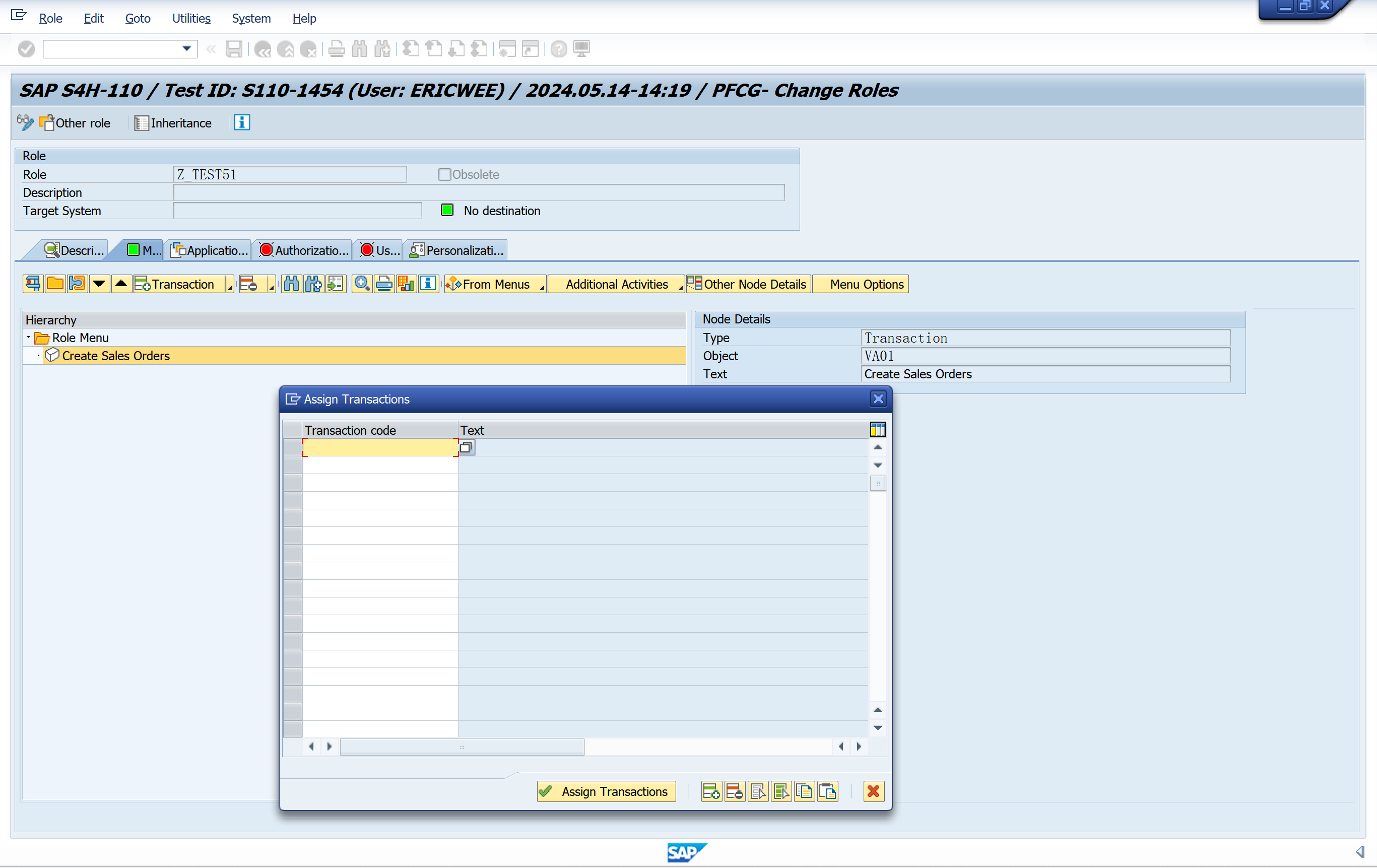Click the Assign Transactions button
The image size is (1377, 868).
[606, 791]
